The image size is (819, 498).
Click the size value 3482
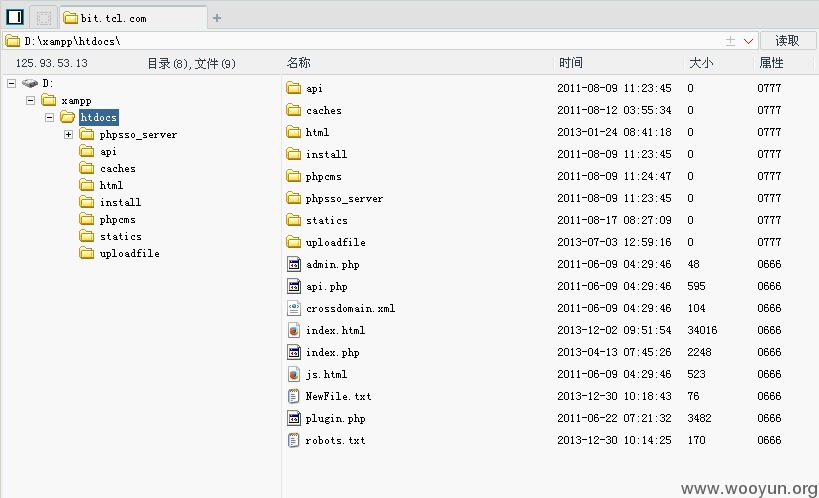tap(699, 418)
